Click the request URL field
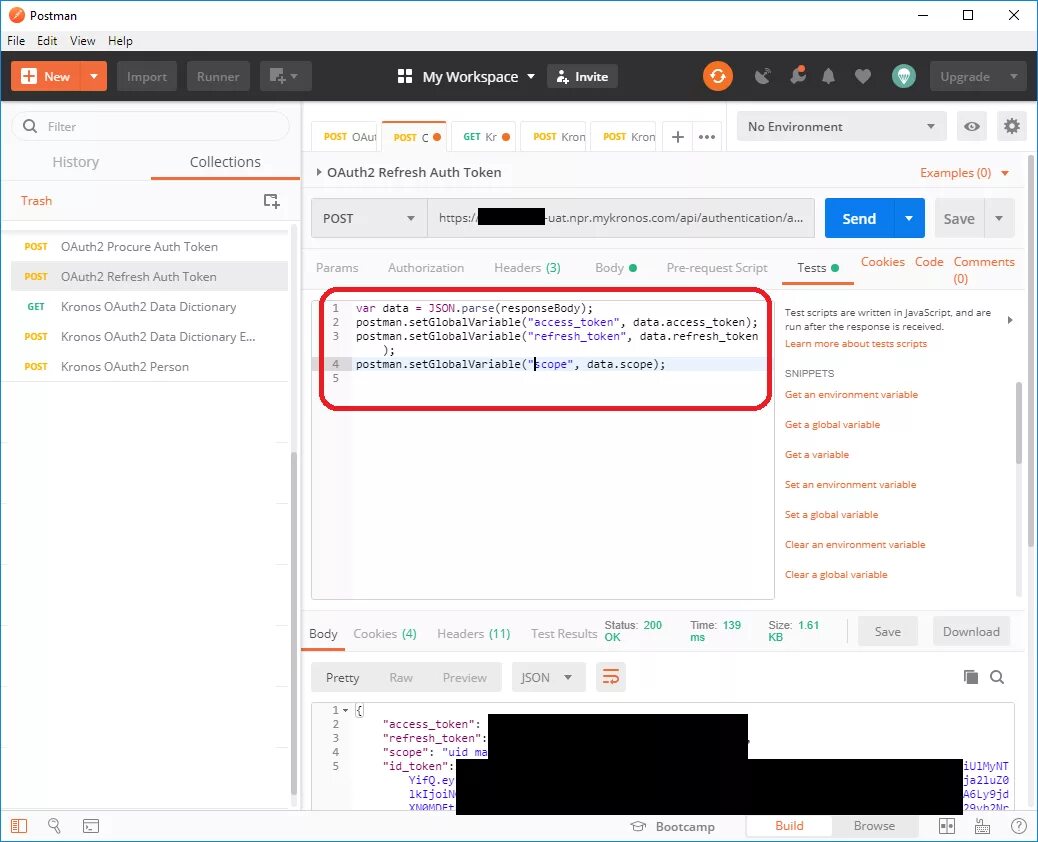Screen dimensions: 1038x842 tap(621, 218)
